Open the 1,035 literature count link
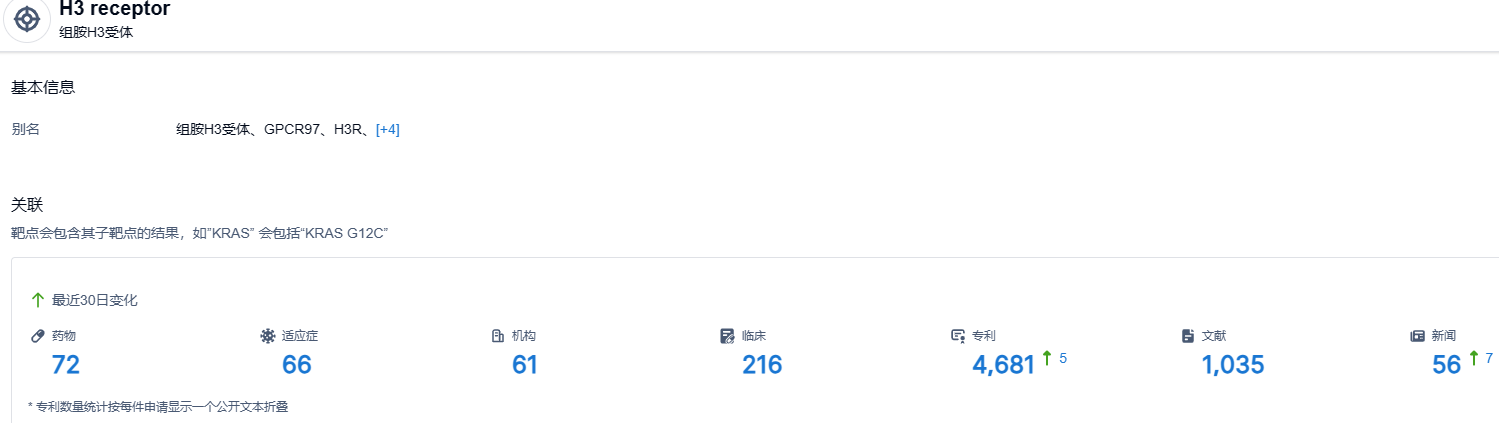Image resolution: width=1499 pixels, height=423 pixels. [1233, 365]
